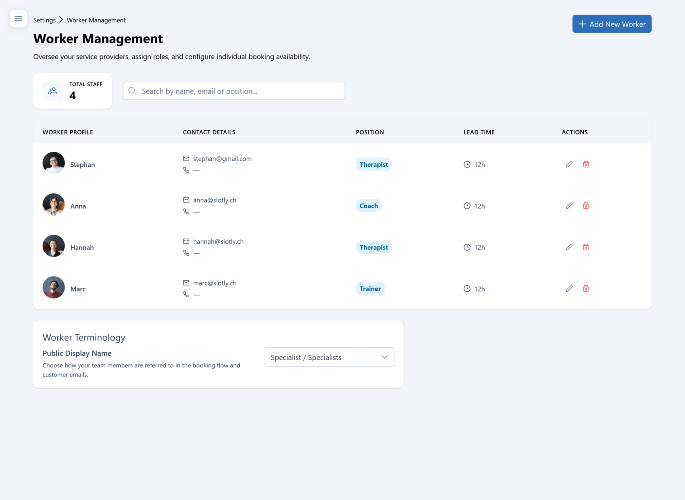Click the Trainer position tag

[x=370, y=289]
